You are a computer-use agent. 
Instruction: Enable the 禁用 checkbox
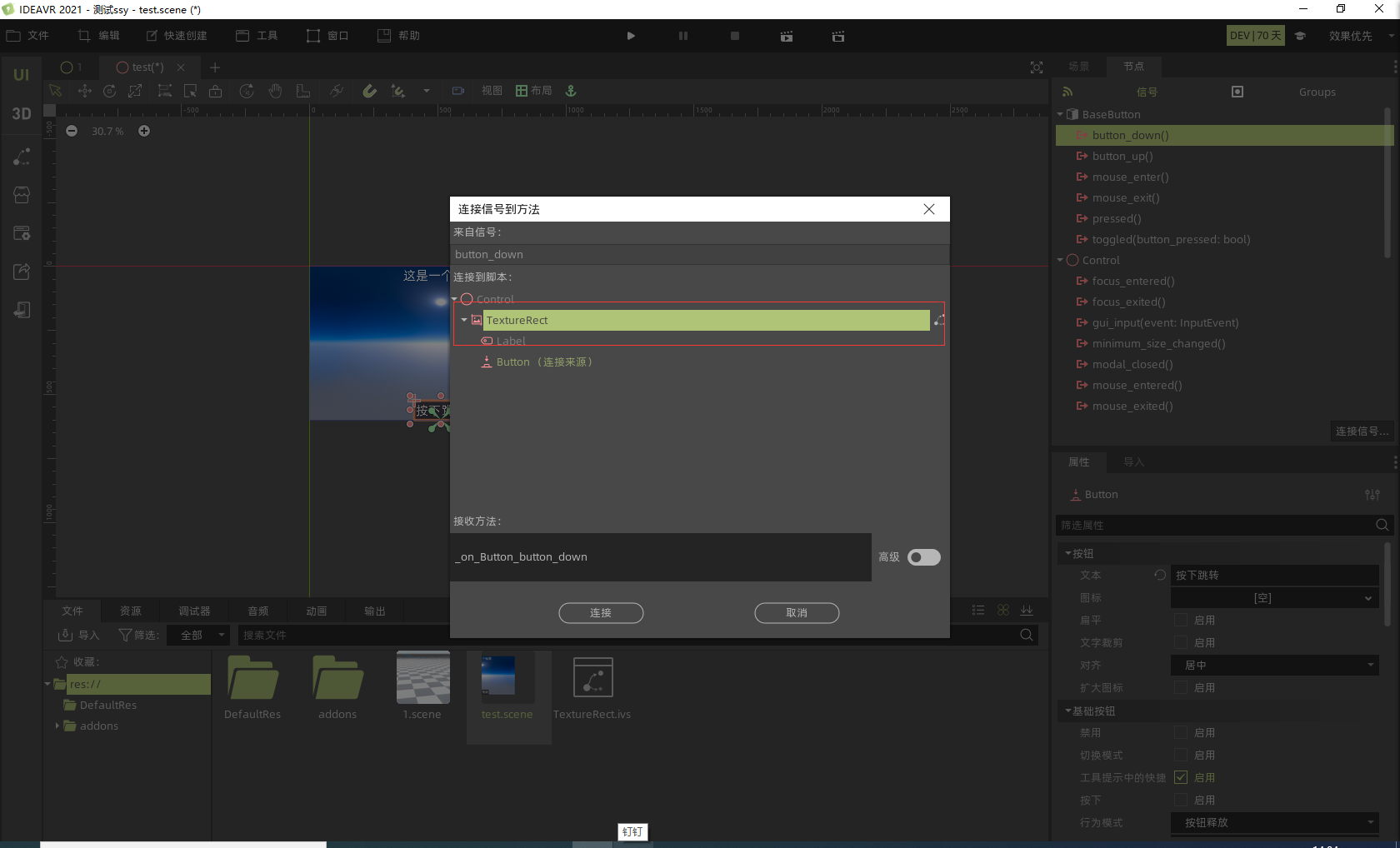(x=1181, y=732)
